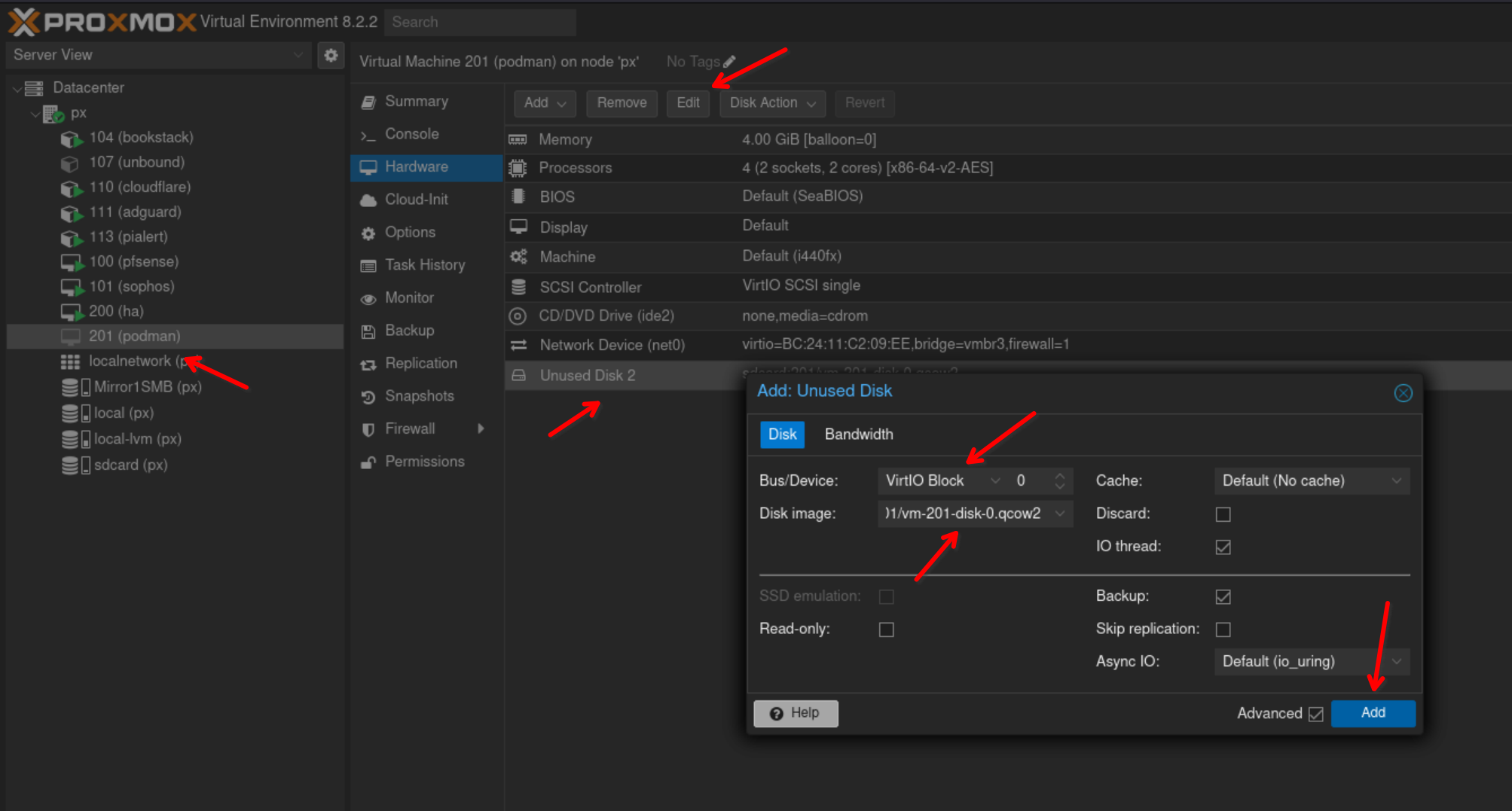Click the Cloud-Init cloud icon
1512x811 pixels.
(x=368, y=200)
